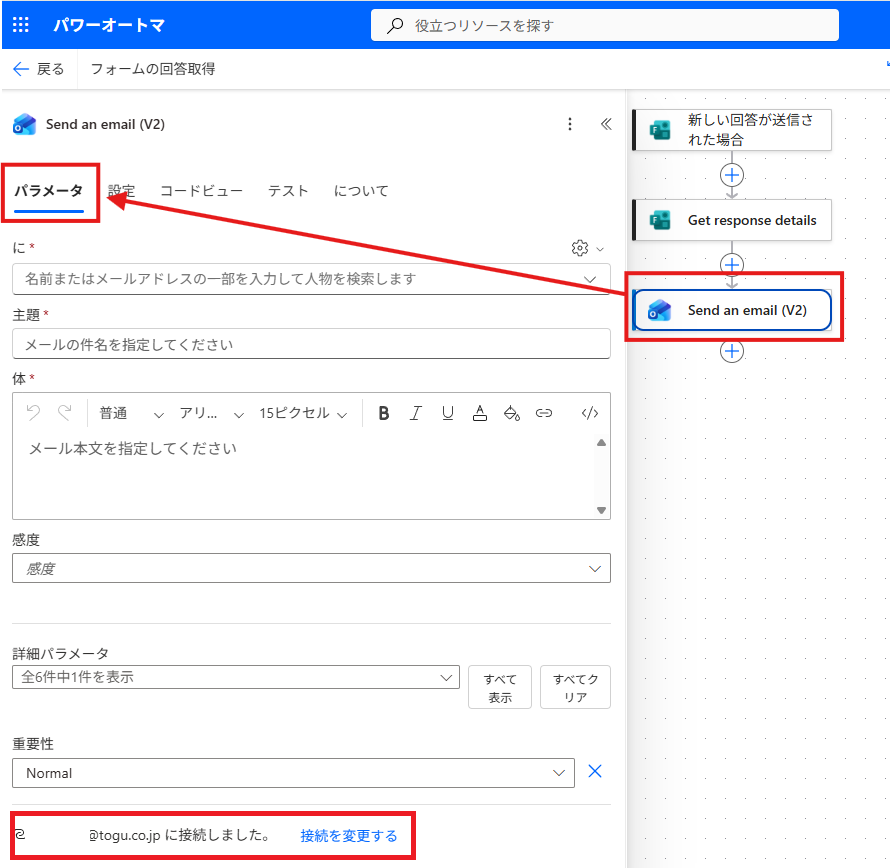The image size is (890, 868).
Task: Switch to the テスト tab
Action: point(288,191)
